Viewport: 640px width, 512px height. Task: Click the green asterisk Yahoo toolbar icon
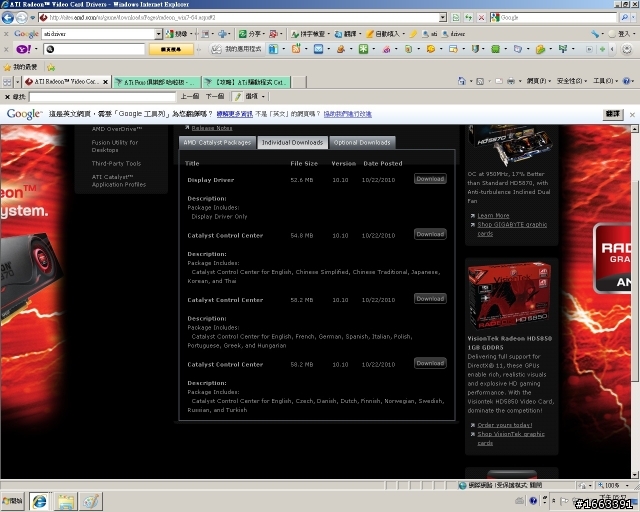point(363,49)
